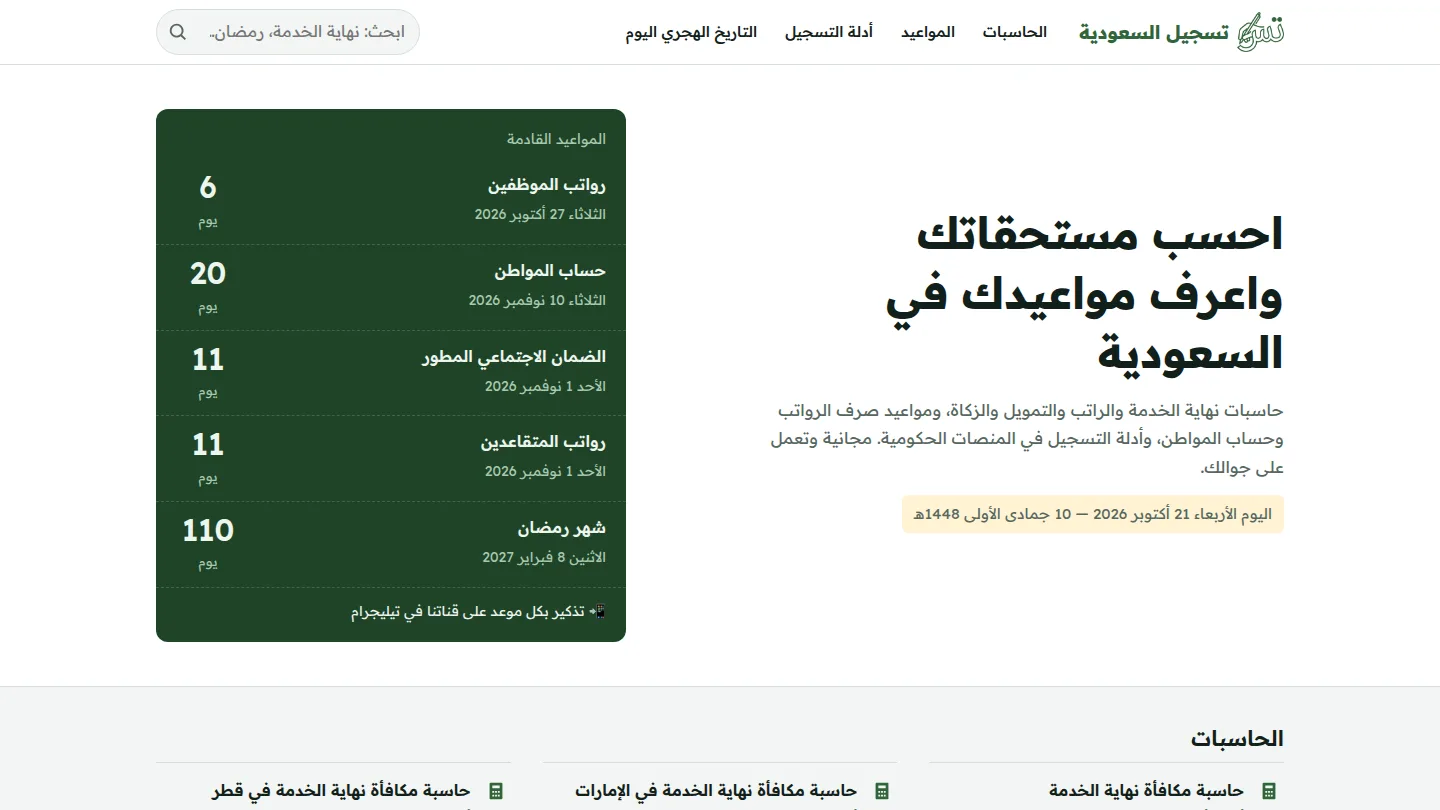Click calculator icon beside حاسبة مكافأة نهاية الخدمة
Screen dimensions: 1440x810
(1269, 791)
